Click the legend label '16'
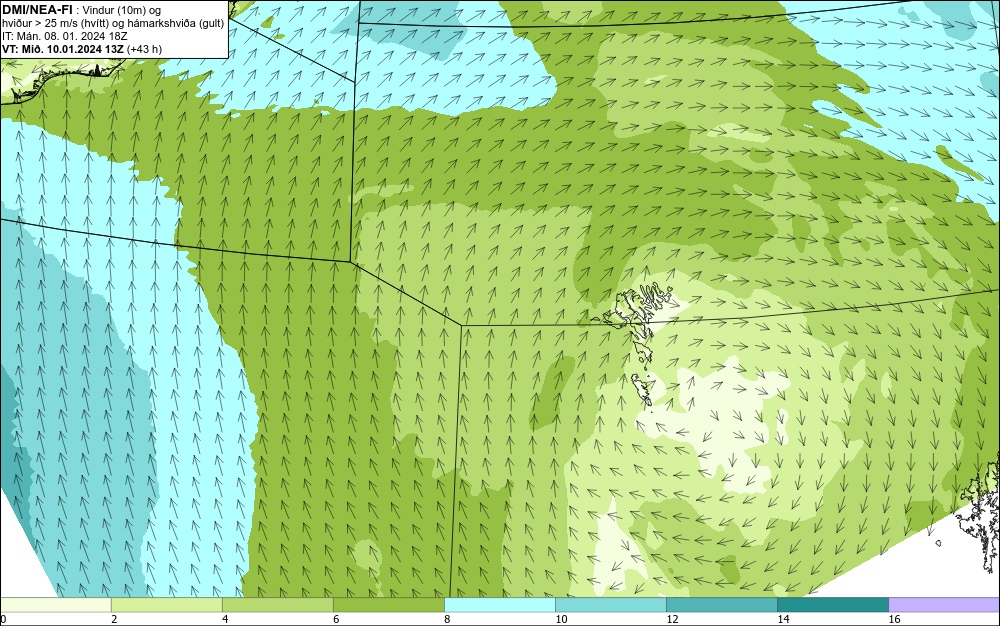 (894, 619)
